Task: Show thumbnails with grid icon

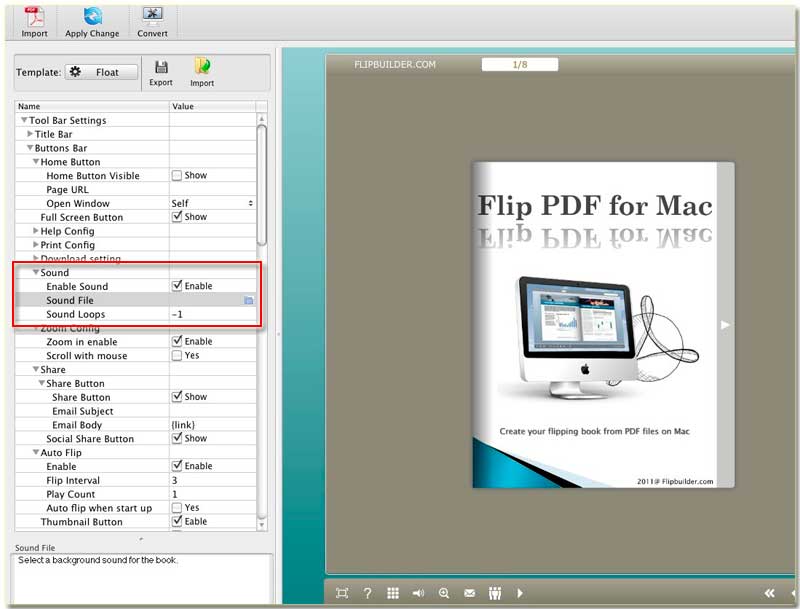Action: coord(393,593)
